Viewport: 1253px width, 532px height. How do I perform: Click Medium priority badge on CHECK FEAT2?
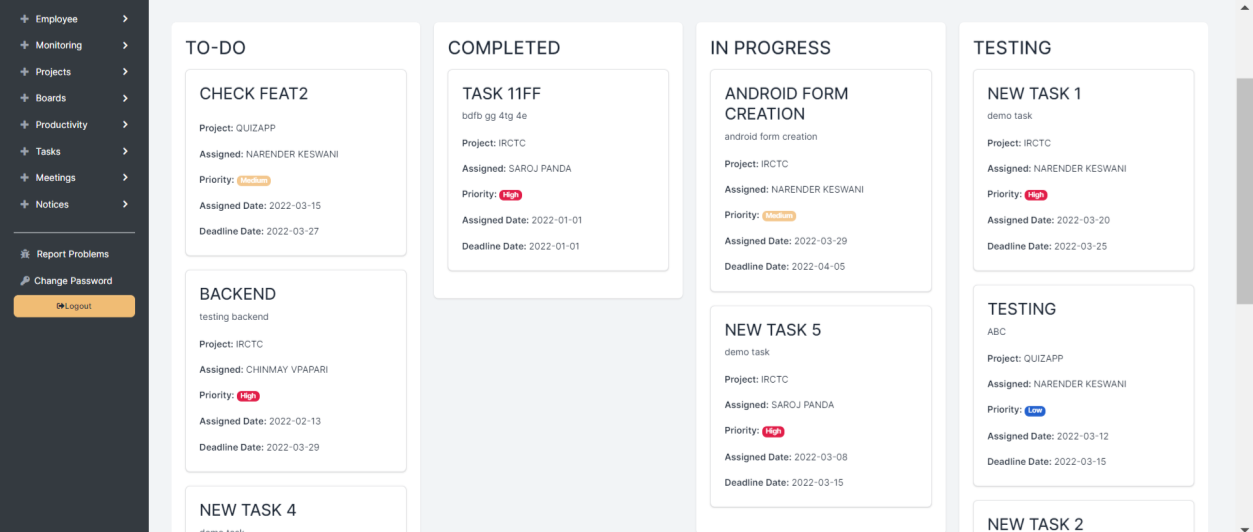(x=254, y=180)
